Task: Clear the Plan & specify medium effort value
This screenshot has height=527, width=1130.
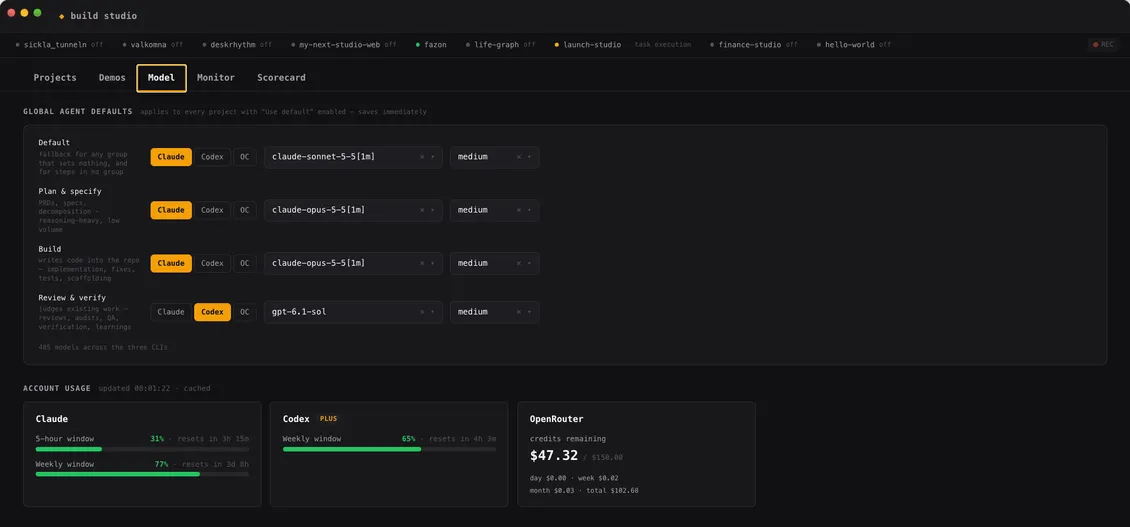Action: (x=519, y=211)
